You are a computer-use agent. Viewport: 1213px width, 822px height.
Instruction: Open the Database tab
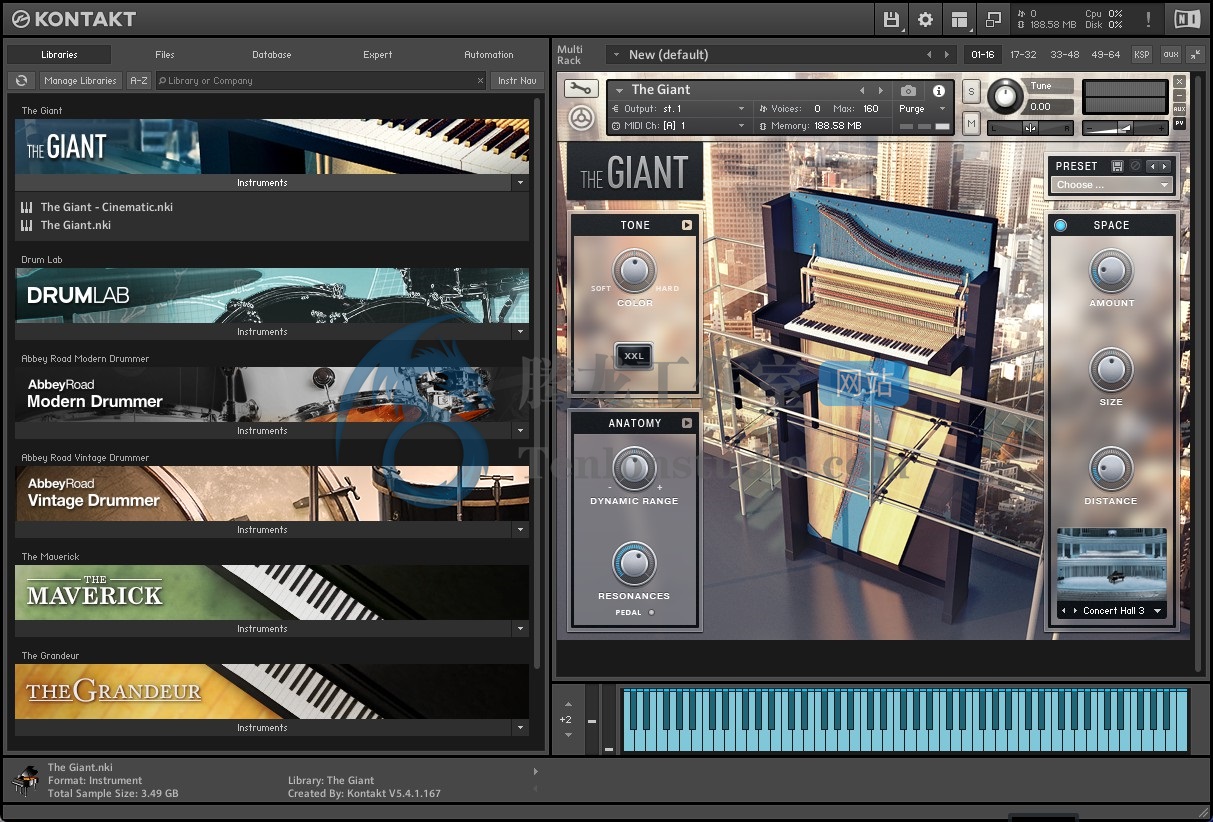[x=271, y=55]
